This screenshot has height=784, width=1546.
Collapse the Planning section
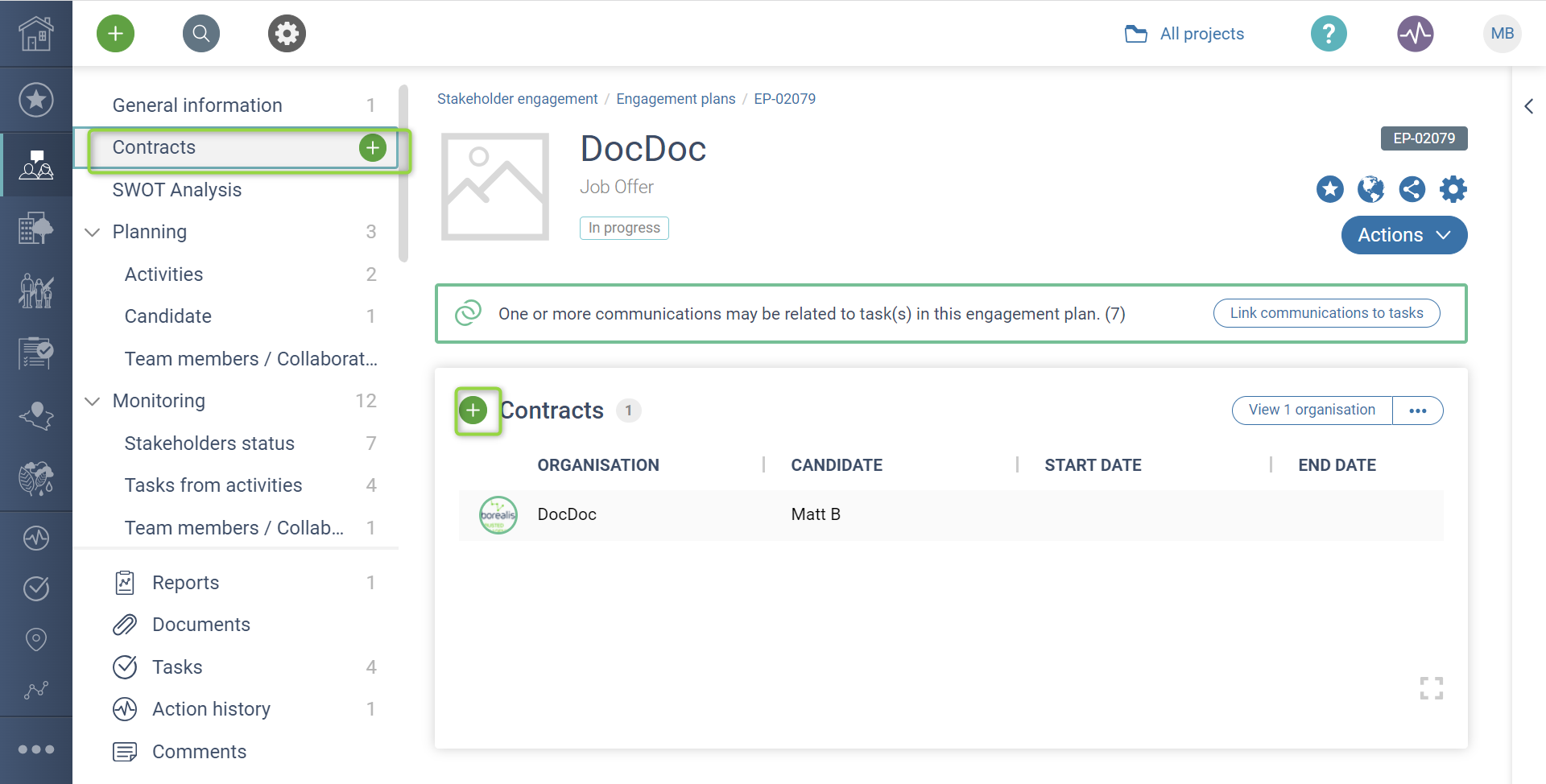(93, 233)
